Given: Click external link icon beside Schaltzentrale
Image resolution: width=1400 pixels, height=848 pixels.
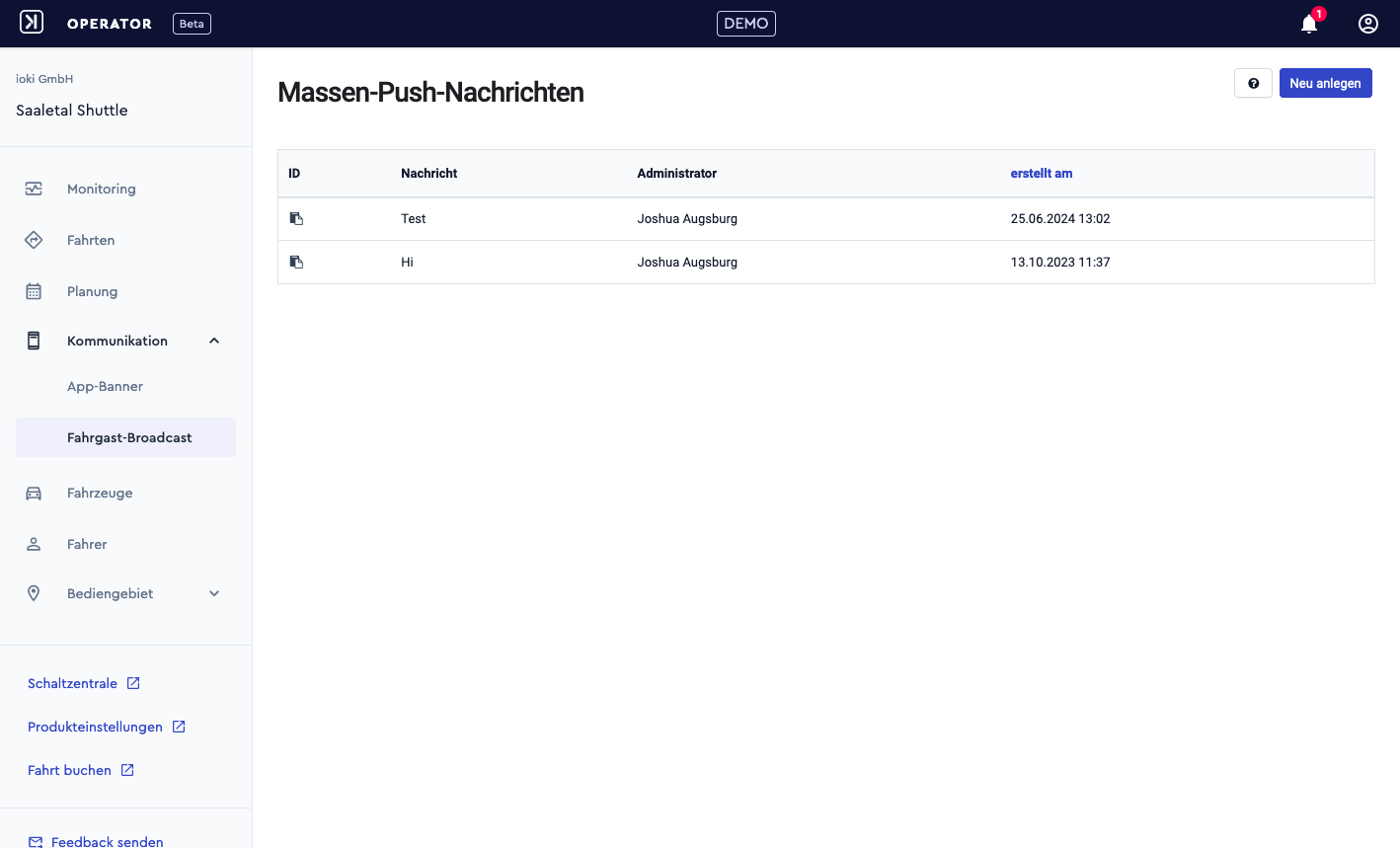Looking at the screenshot, I should point(133,683).
